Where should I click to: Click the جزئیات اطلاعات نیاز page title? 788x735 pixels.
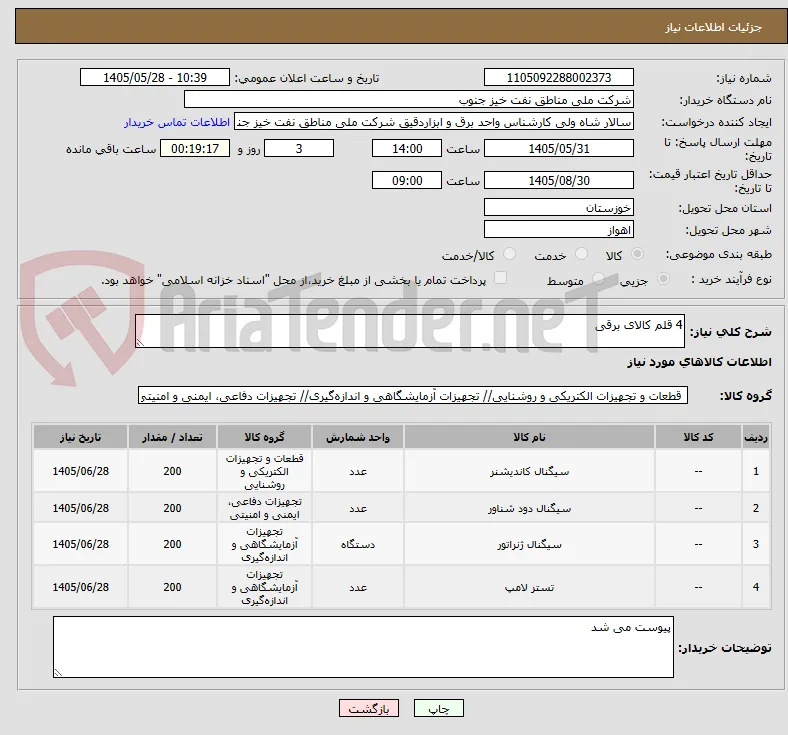click(713, 27)
